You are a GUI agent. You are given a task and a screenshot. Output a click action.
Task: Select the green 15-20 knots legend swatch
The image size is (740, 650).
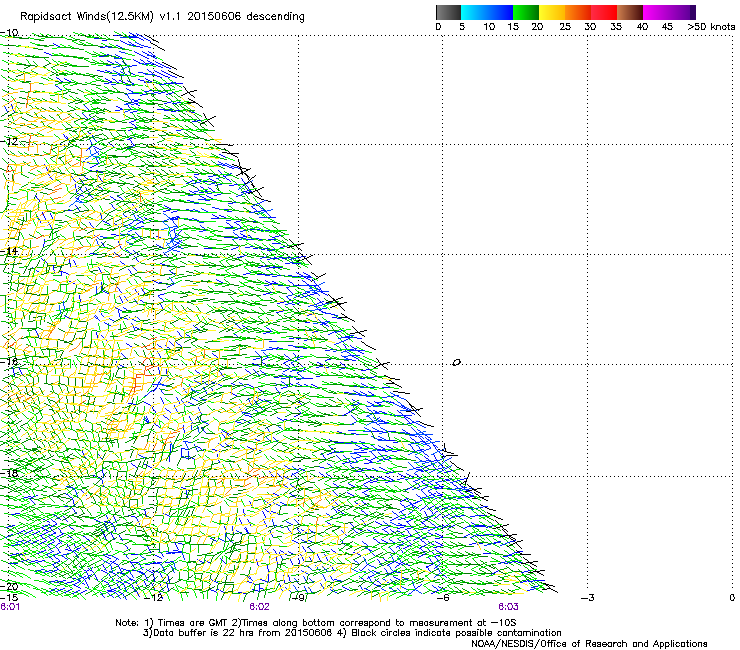[526, 12]
